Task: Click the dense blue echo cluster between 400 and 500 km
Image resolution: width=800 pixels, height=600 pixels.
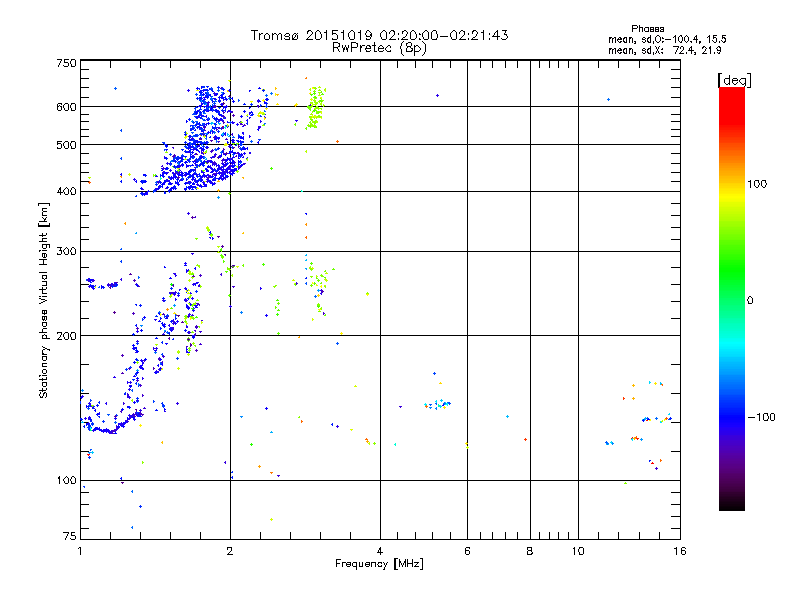Action: 204,168
